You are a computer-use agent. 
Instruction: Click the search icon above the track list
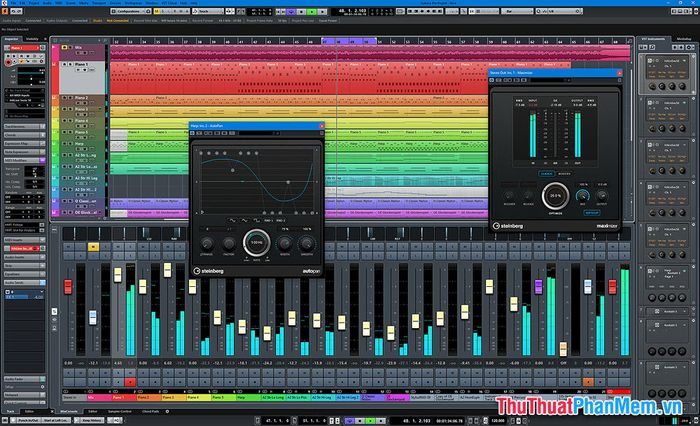(105, 41)
